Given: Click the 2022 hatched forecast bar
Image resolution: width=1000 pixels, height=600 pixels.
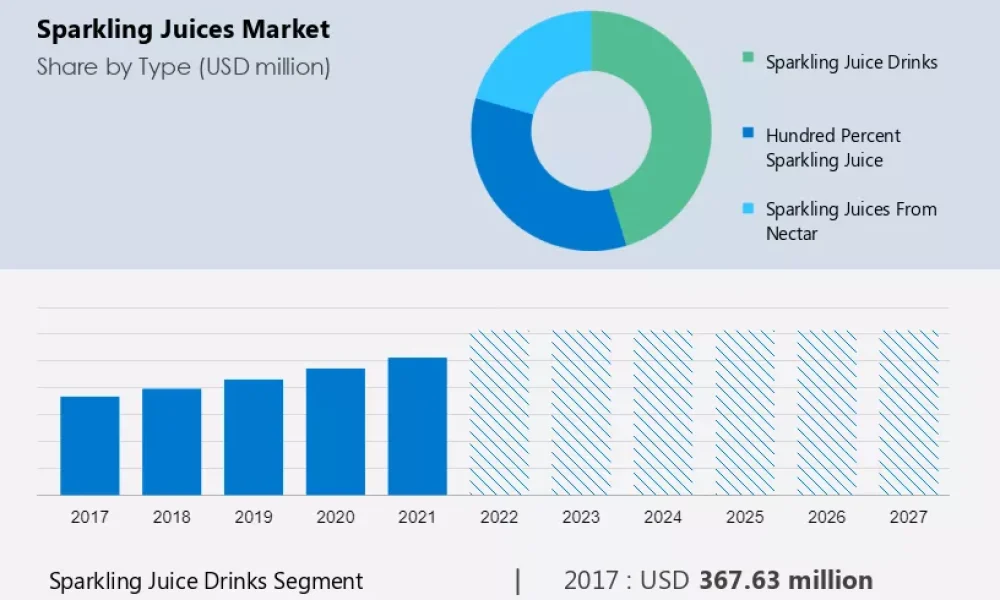Looking at the screenshot, I should point(499,413).
